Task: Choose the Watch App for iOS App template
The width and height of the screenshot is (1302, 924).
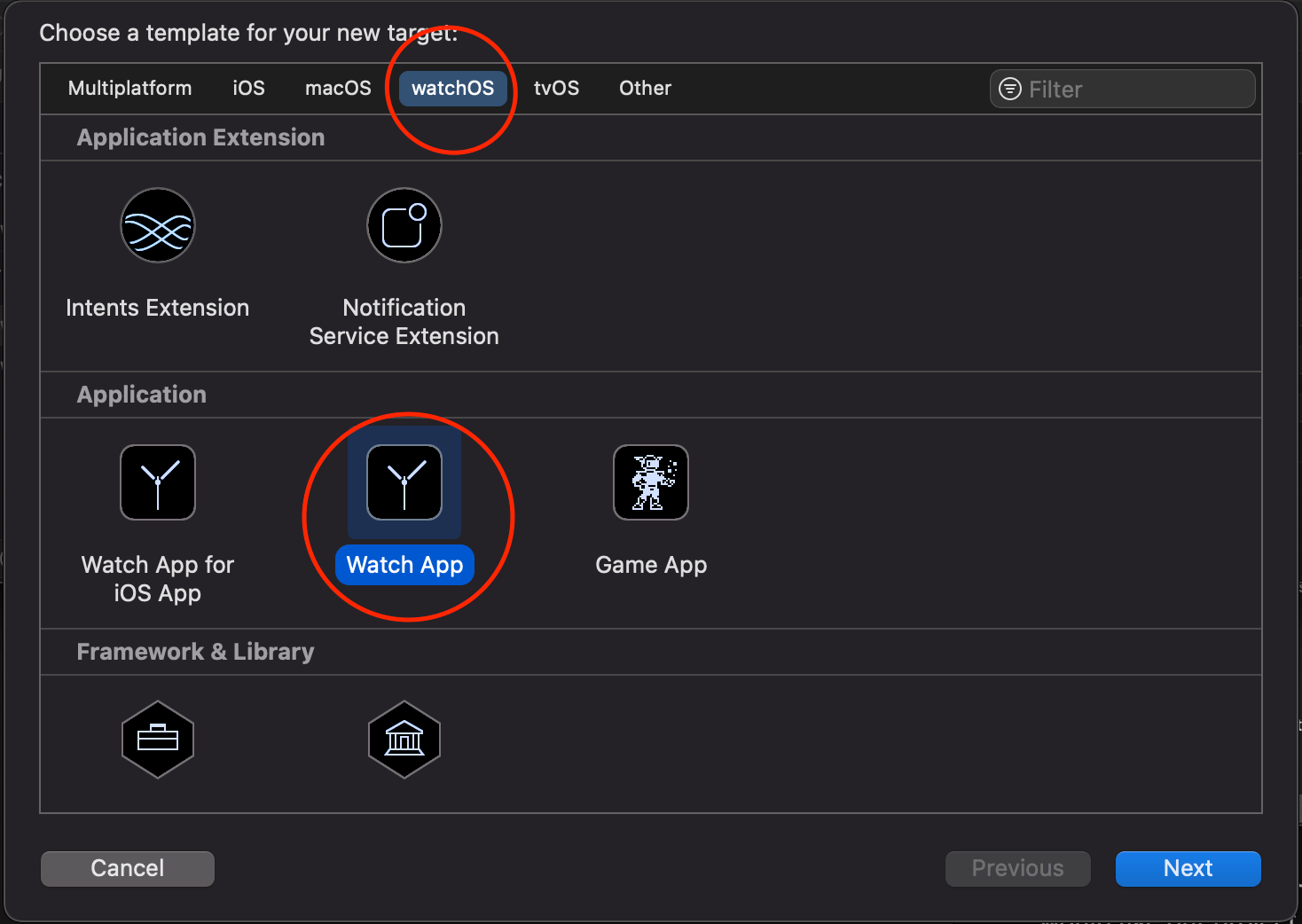Action: pos(157,482)
